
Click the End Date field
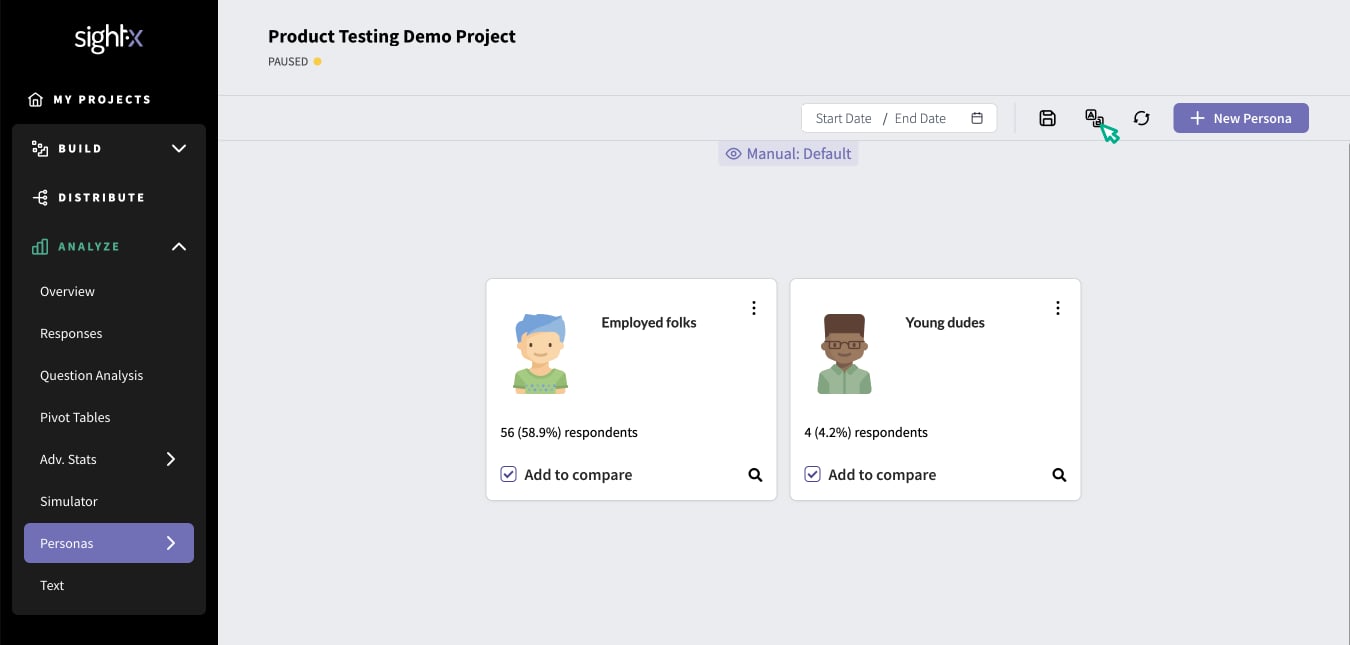pyautogui.click(x=920, y=118)
